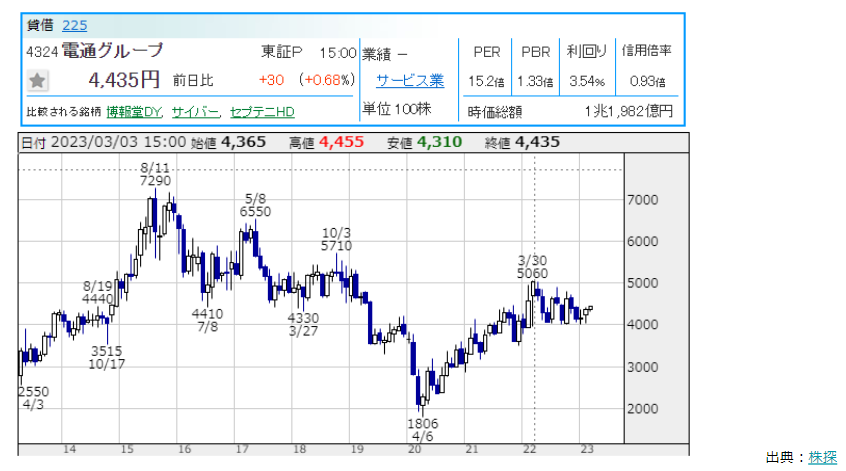Open the セプテニHD comparison stock link
The height and width of the screenshot is (471, 846).
coord(262,111)
